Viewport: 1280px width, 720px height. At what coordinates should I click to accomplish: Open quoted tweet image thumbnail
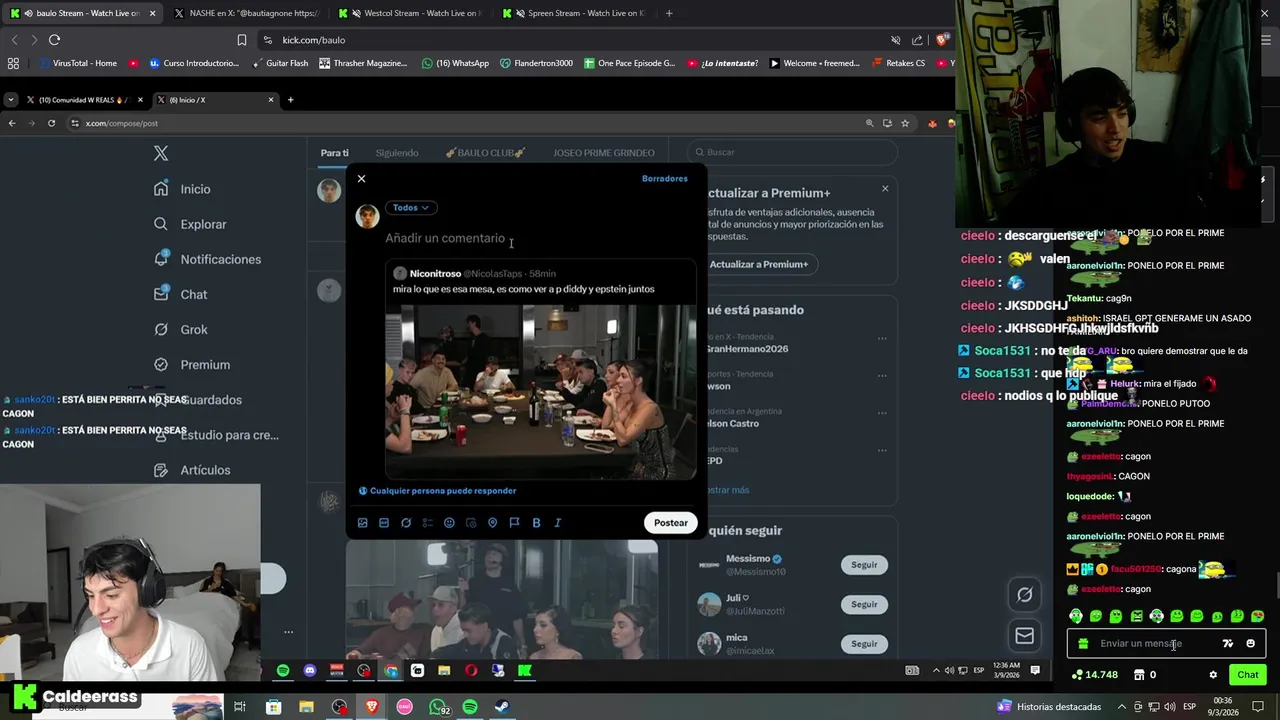point(540,390)
